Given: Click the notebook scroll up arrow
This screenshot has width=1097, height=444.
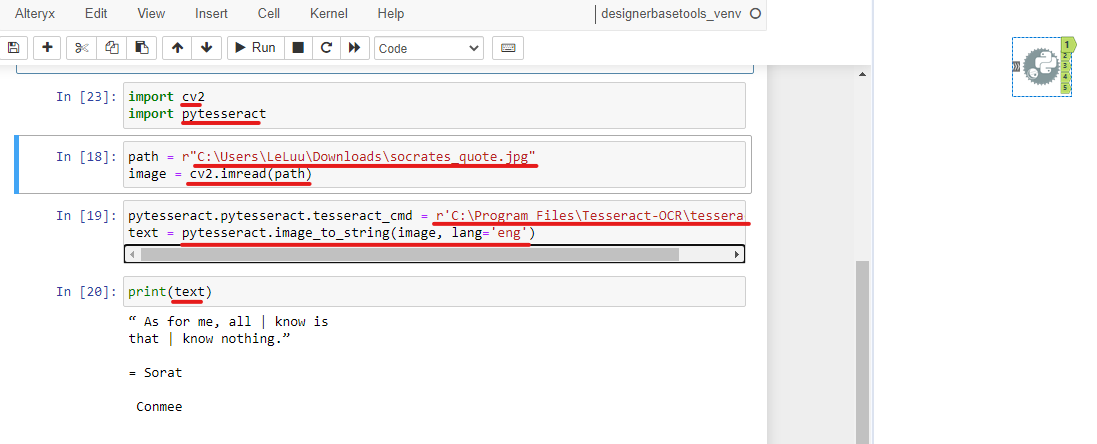Looking at the screenshot, I should point(862,73).
